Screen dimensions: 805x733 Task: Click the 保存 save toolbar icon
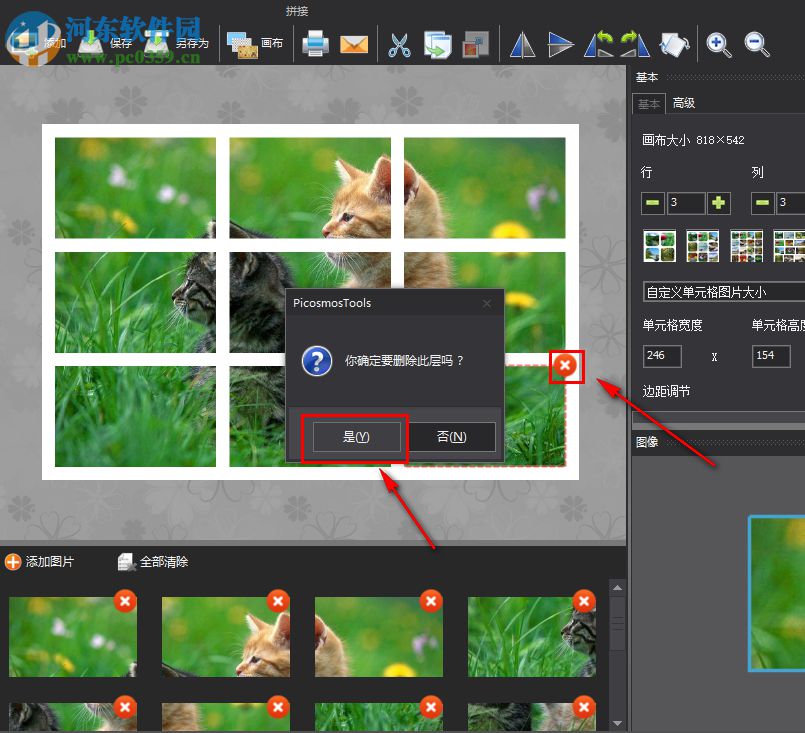click(91, 42)
